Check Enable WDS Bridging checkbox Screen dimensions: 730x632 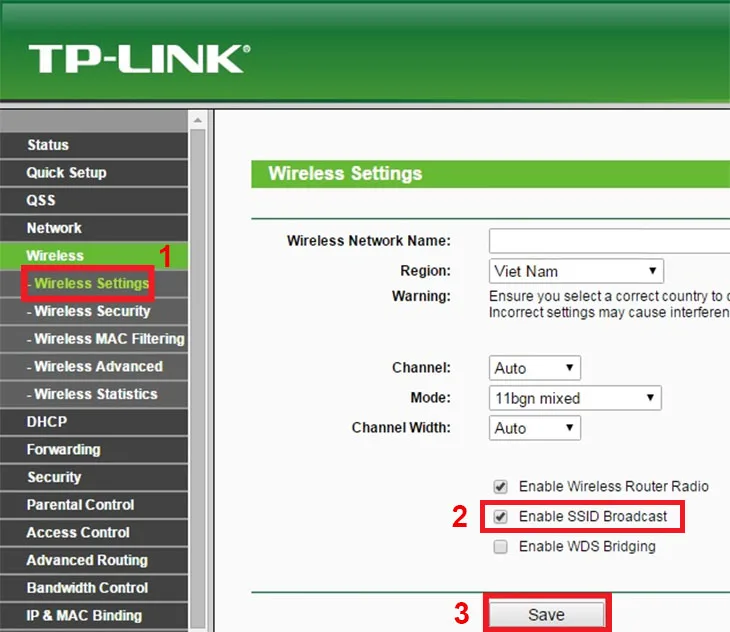(x=500, y=546)
